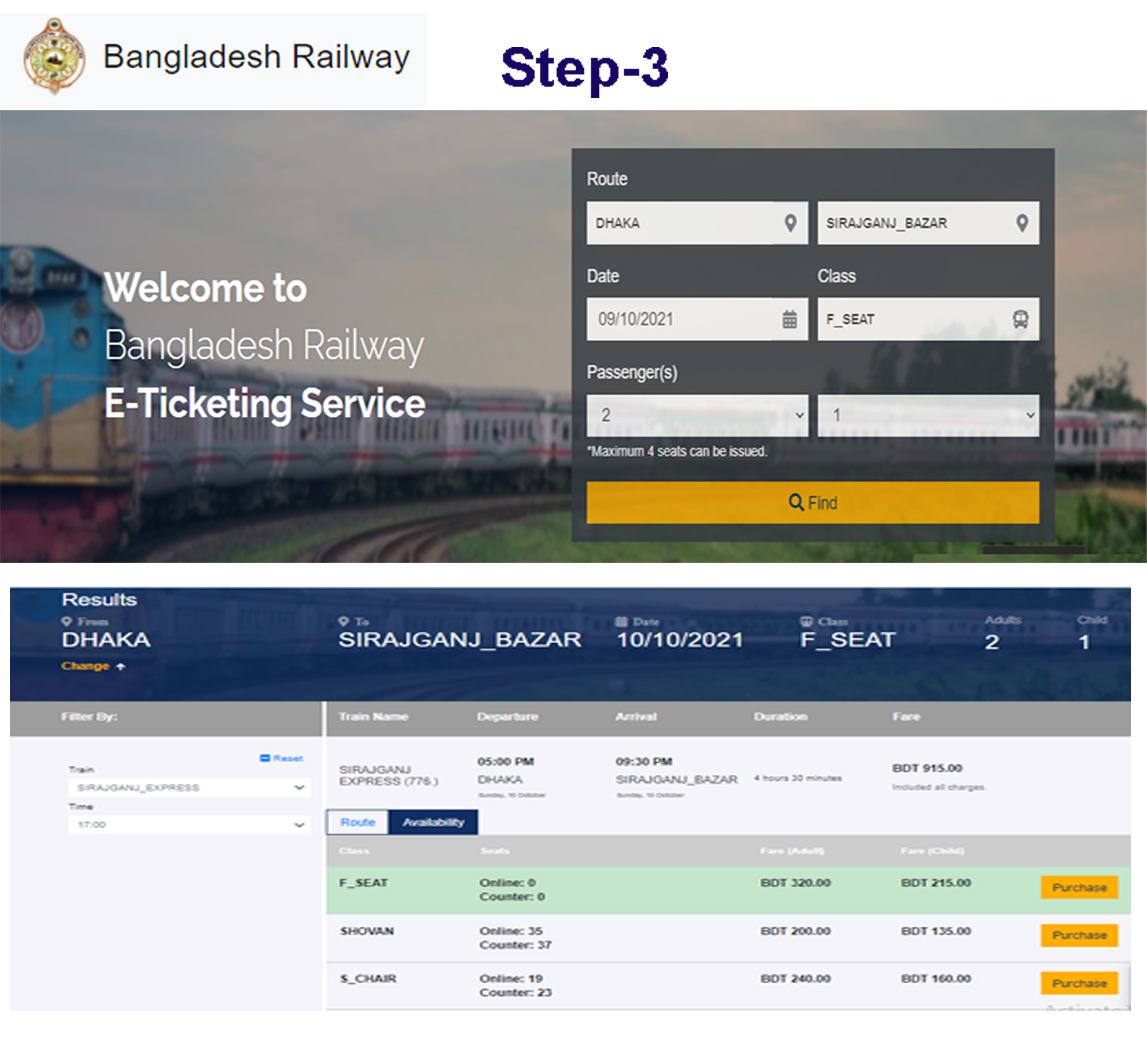
Task: Click the location pin in SIRAJGANJ_BAZAR field
Action: pos(1022,223)
